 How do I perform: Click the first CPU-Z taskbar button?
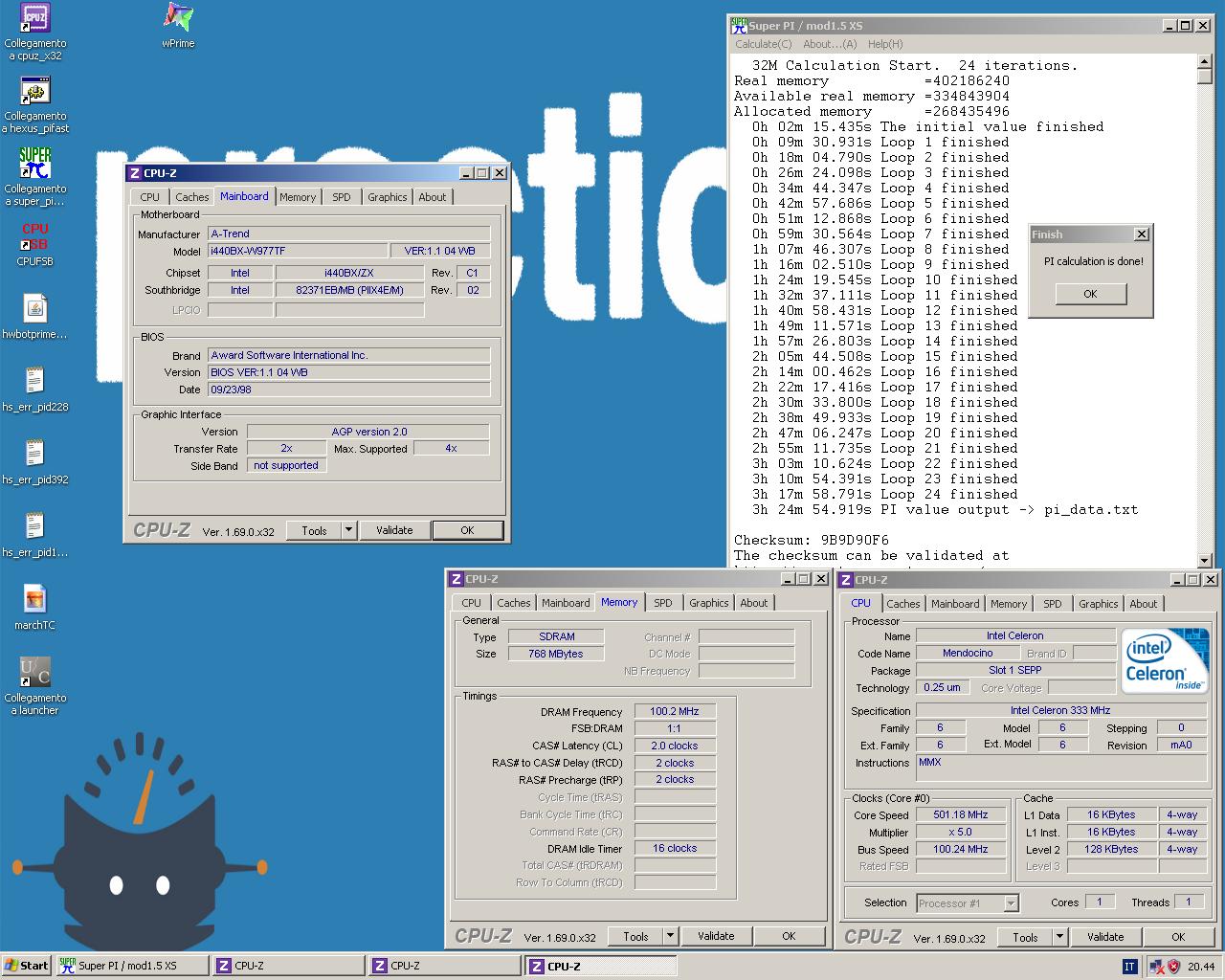[x=288, y=966]
